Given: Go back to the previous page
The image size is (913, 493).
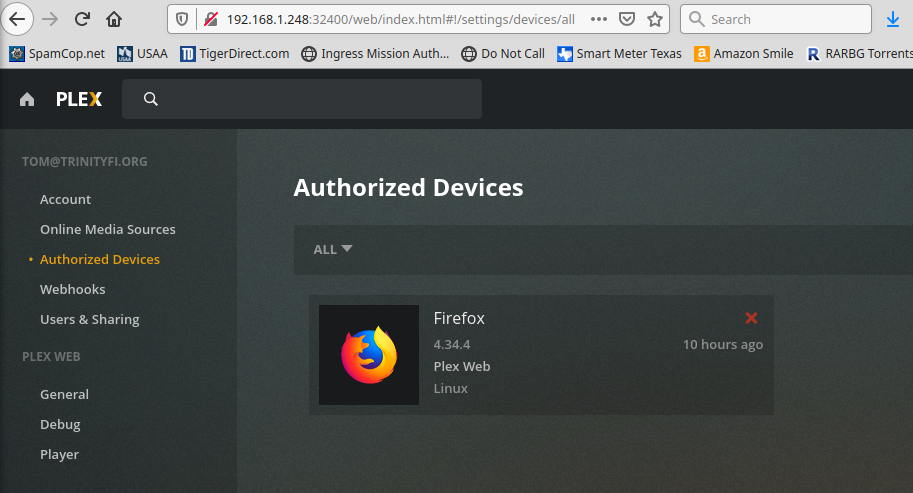Looking at the screenshot, I should [x=18, y=19].
